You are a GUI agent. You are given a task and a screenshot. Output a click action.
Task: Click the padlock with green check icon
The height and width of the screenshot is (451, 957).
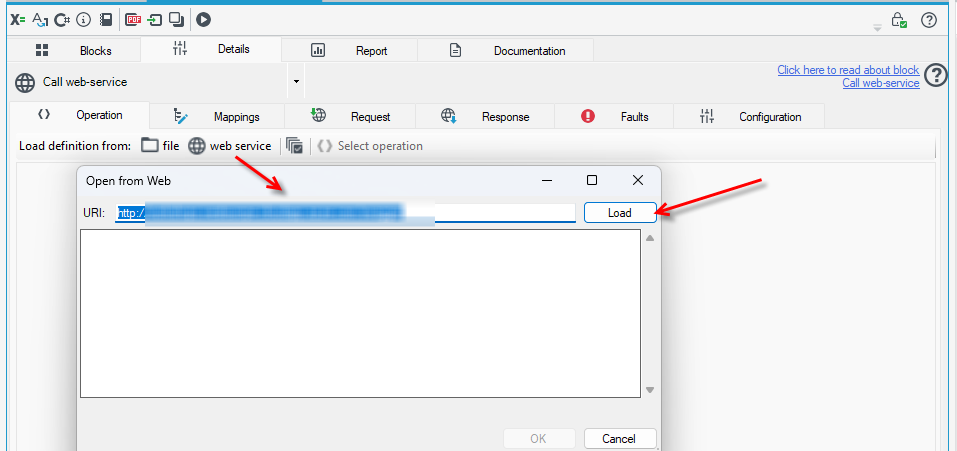[899, 20]
